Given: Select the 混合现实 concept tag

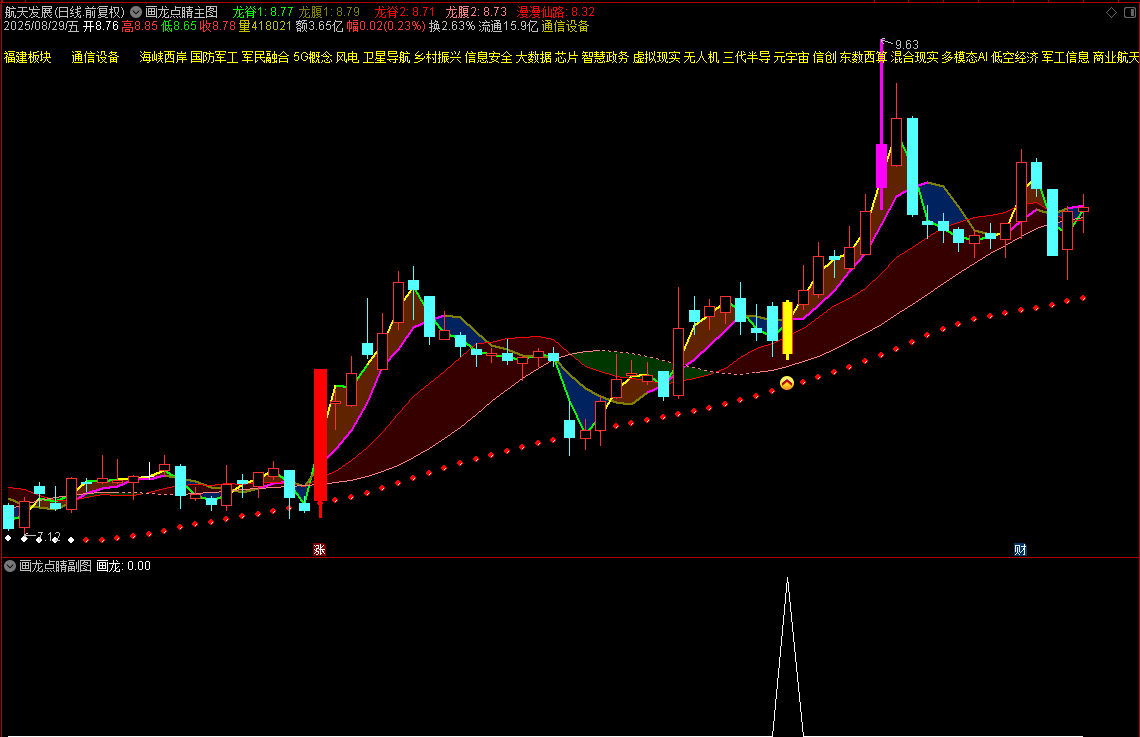Looking at the screenshot, I should tap(915, 57).
